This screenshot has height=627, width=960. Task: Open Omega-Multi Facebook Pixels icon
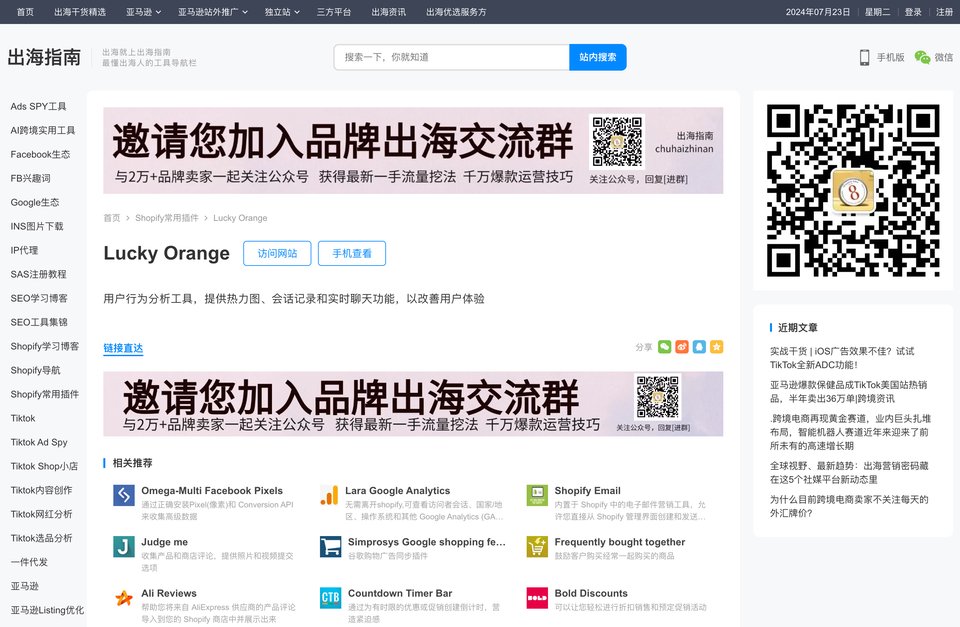[124, 495]
